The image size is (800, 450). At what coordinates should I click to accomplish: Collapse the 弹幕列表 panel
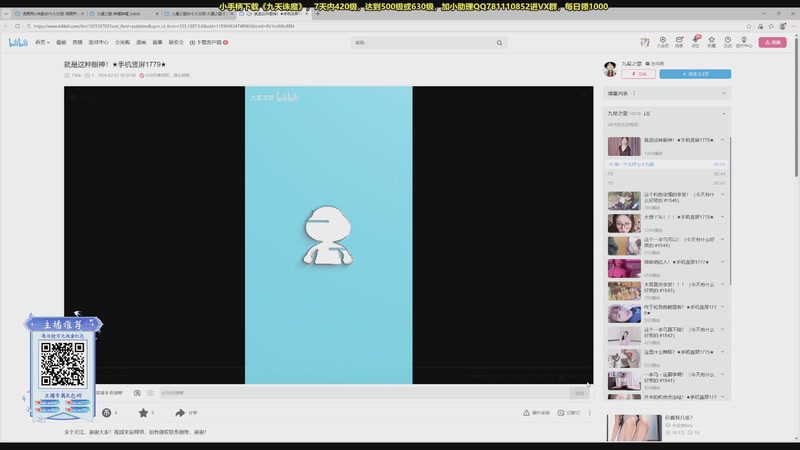[724, 93]
